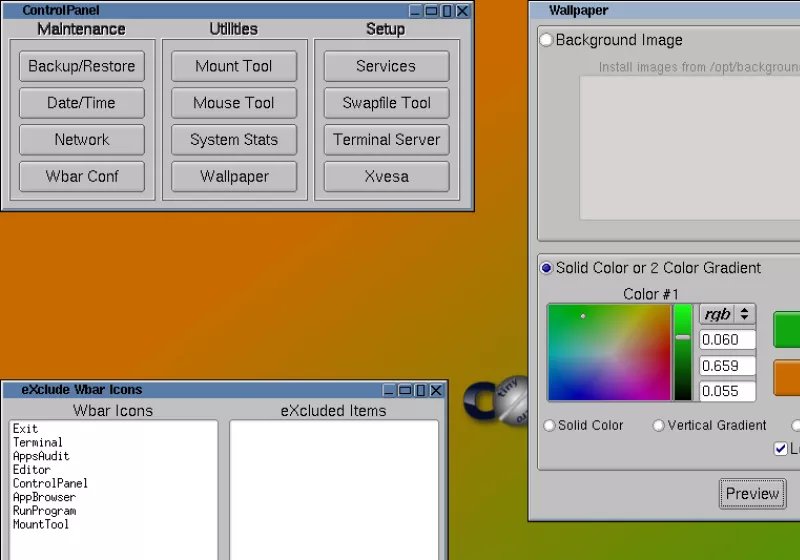
Task: Click the orange color #2 swatch
Action: (787, 378)
